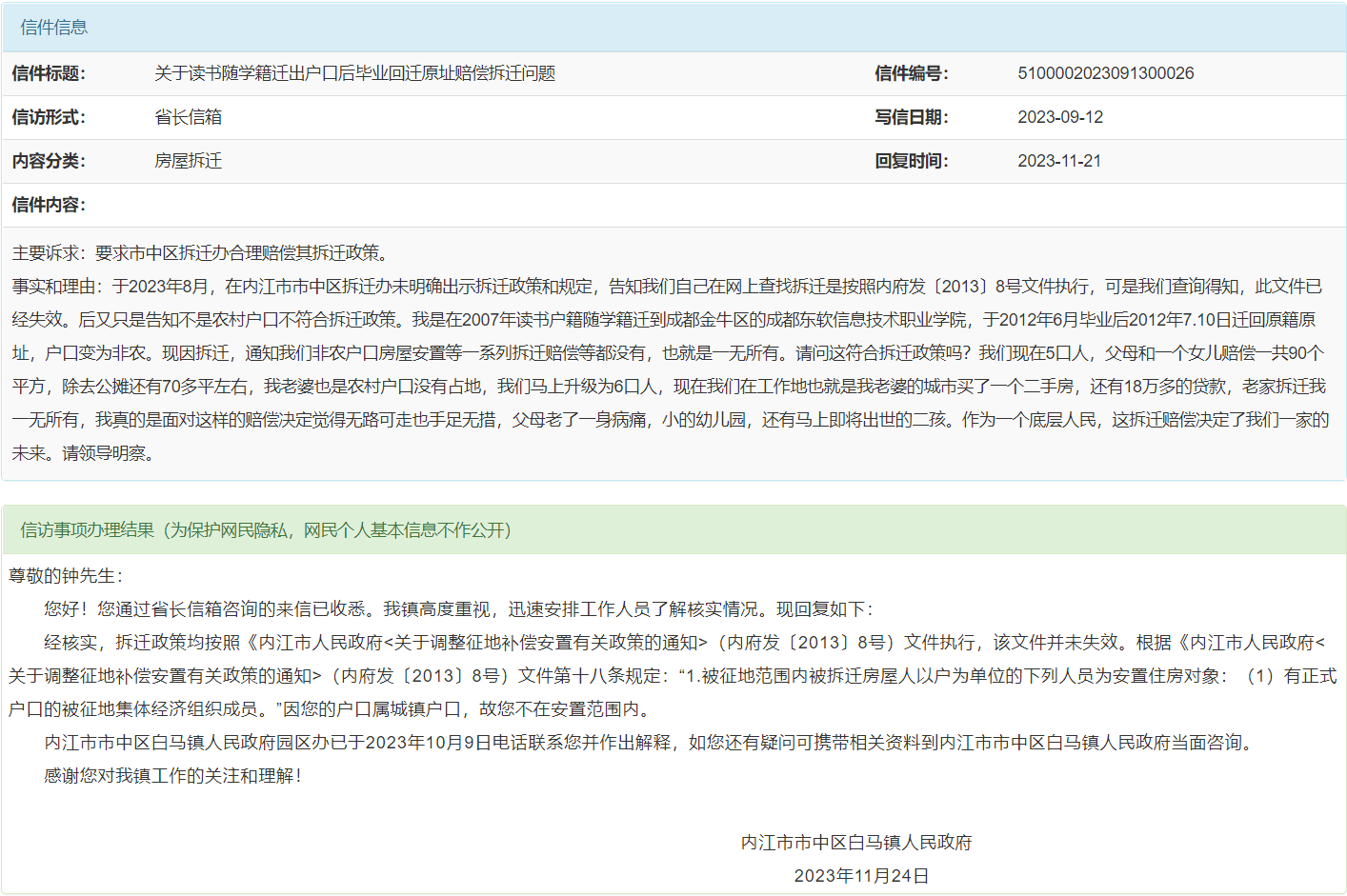The image size is (1347, 896).
Task: Click the greeting 尊敬的钟先生
Action: pos(66,576)
